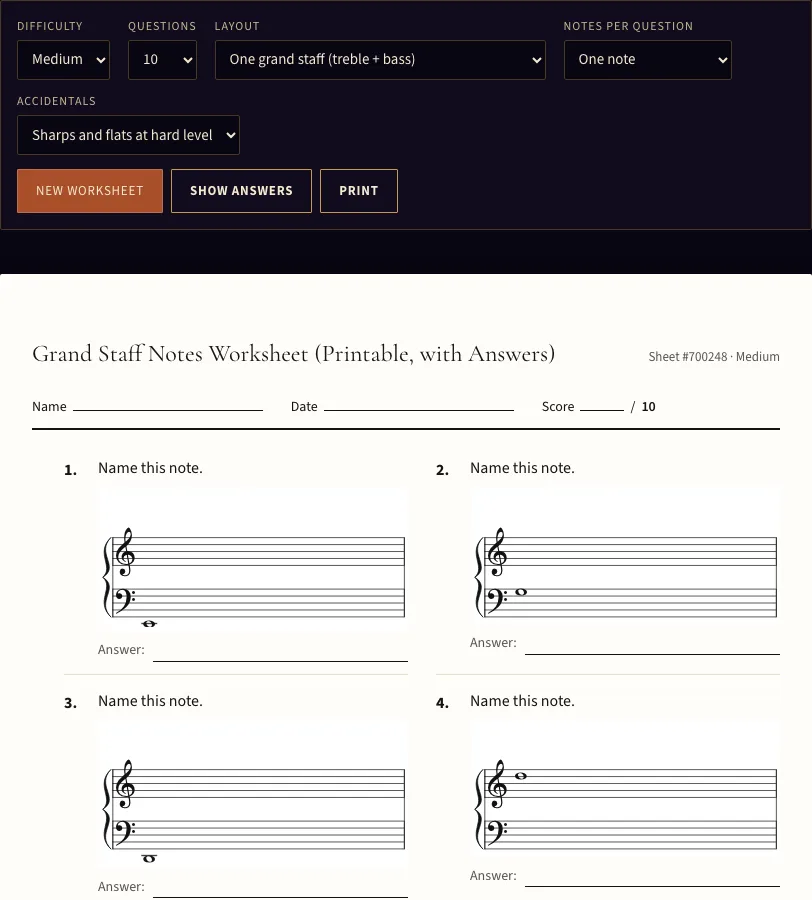Click the New Worksheet button
The width and height of the screenshot is (812, 900).
point(90,191)
